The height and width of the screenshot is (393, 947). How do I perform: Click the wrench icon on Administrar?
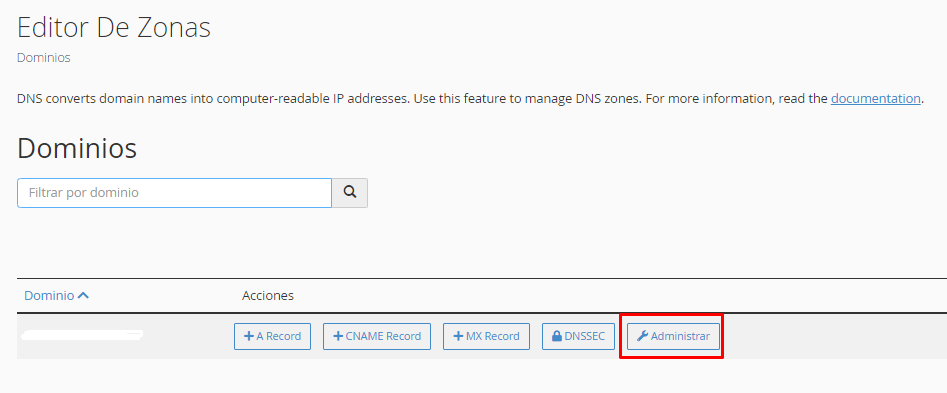coord(643,336)
